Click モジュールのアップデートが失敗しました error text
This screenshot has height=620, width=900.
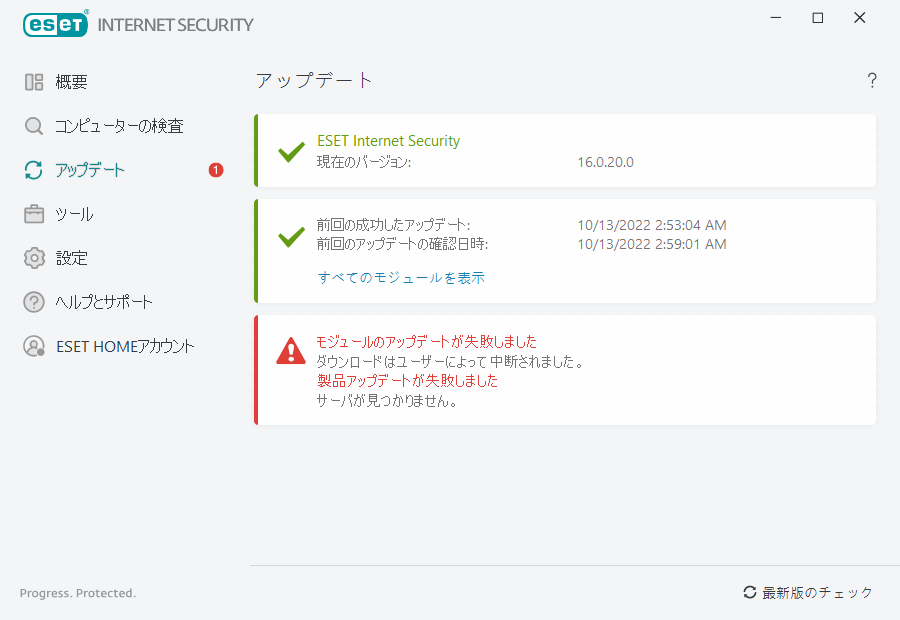(425, 341)
